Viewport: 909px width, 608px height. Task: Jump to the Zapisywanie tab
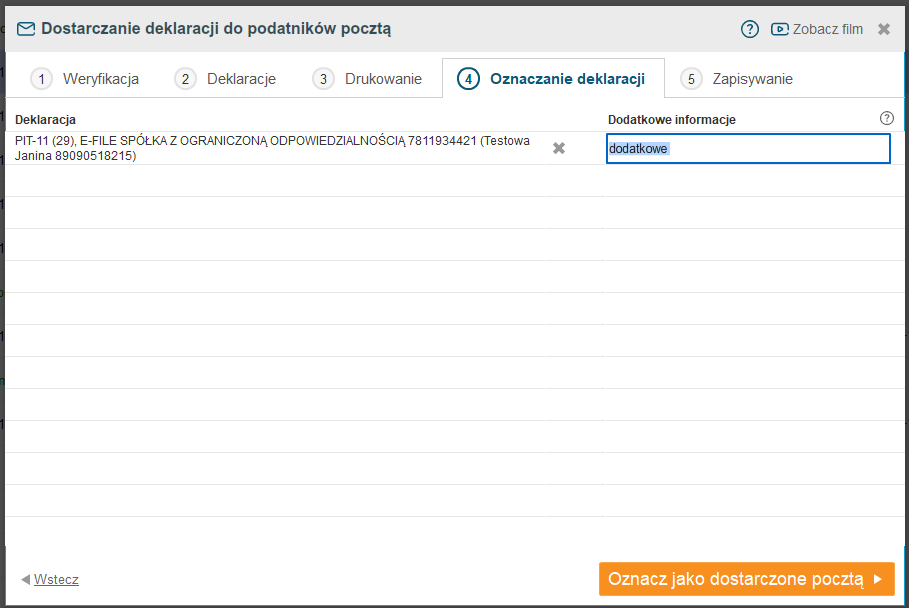click(x=737, y=79)
